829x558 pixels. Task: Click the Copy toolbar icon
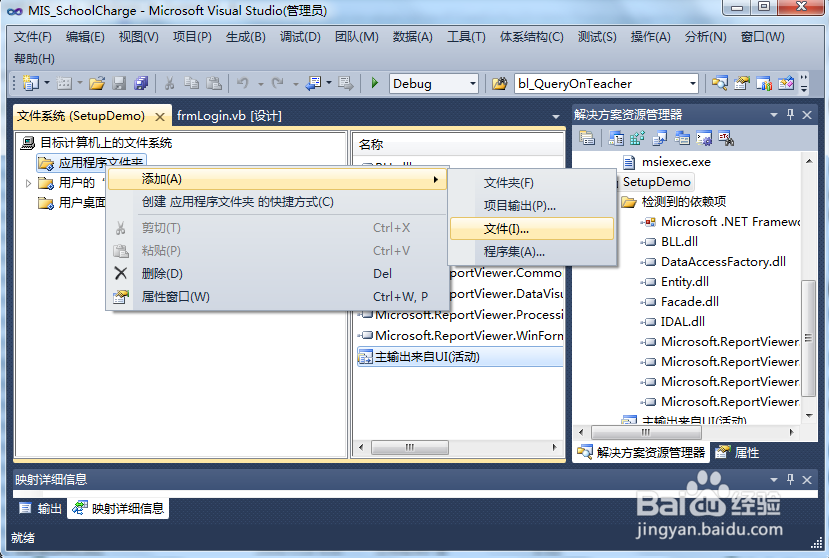point(191,83)
